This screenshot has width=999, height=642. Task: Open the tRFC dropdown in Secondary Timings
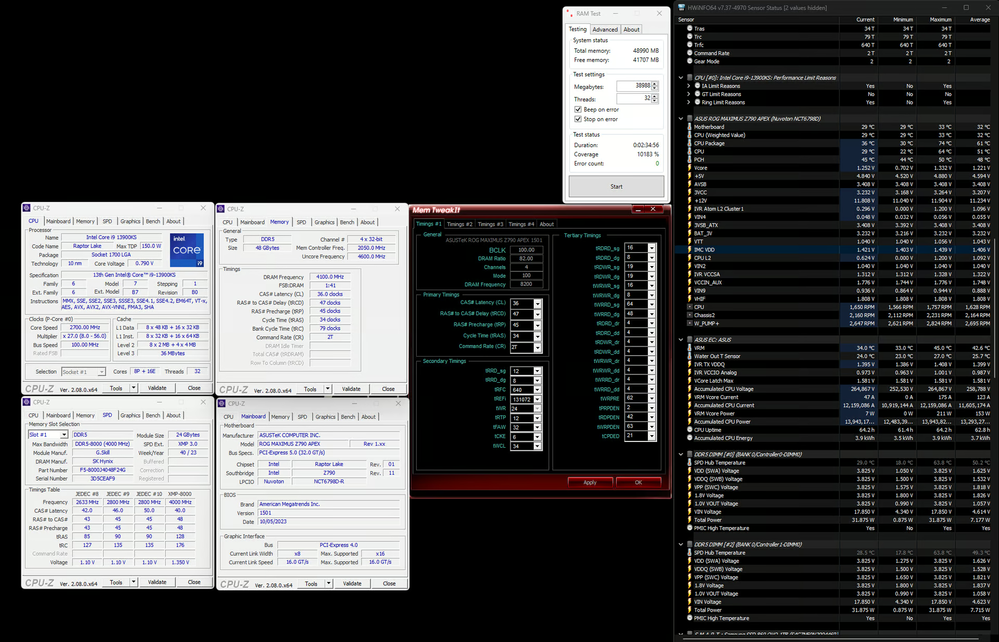(537, 390)
